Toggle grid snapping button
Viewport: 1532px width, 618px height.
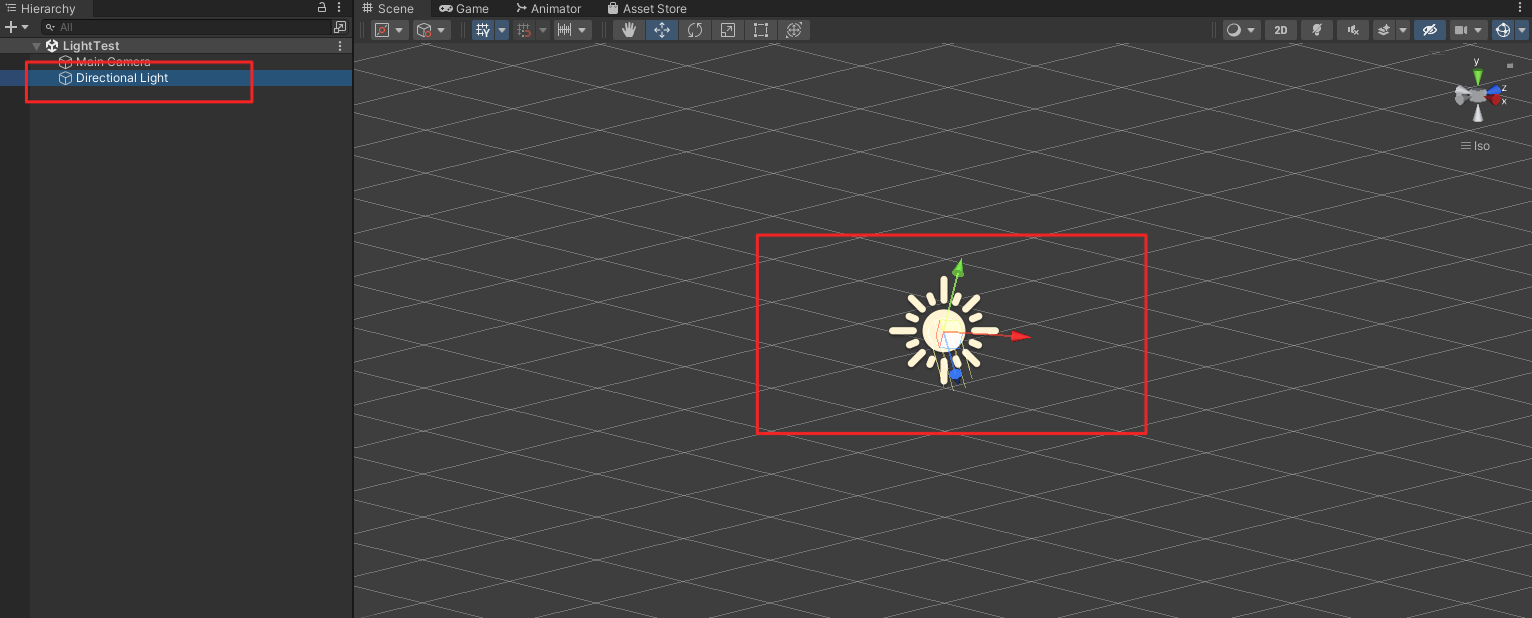pyautogui.click(x=524, y=30)
